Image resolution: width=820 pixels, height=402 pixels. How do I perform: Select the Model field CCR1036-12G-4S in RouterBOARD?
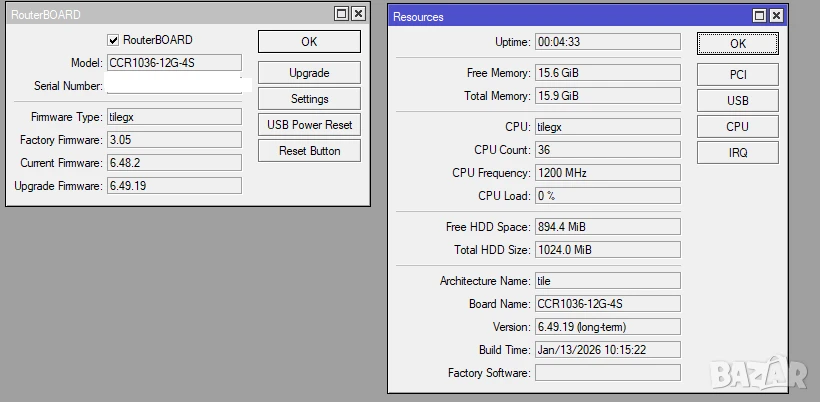[x=174, y=63]
